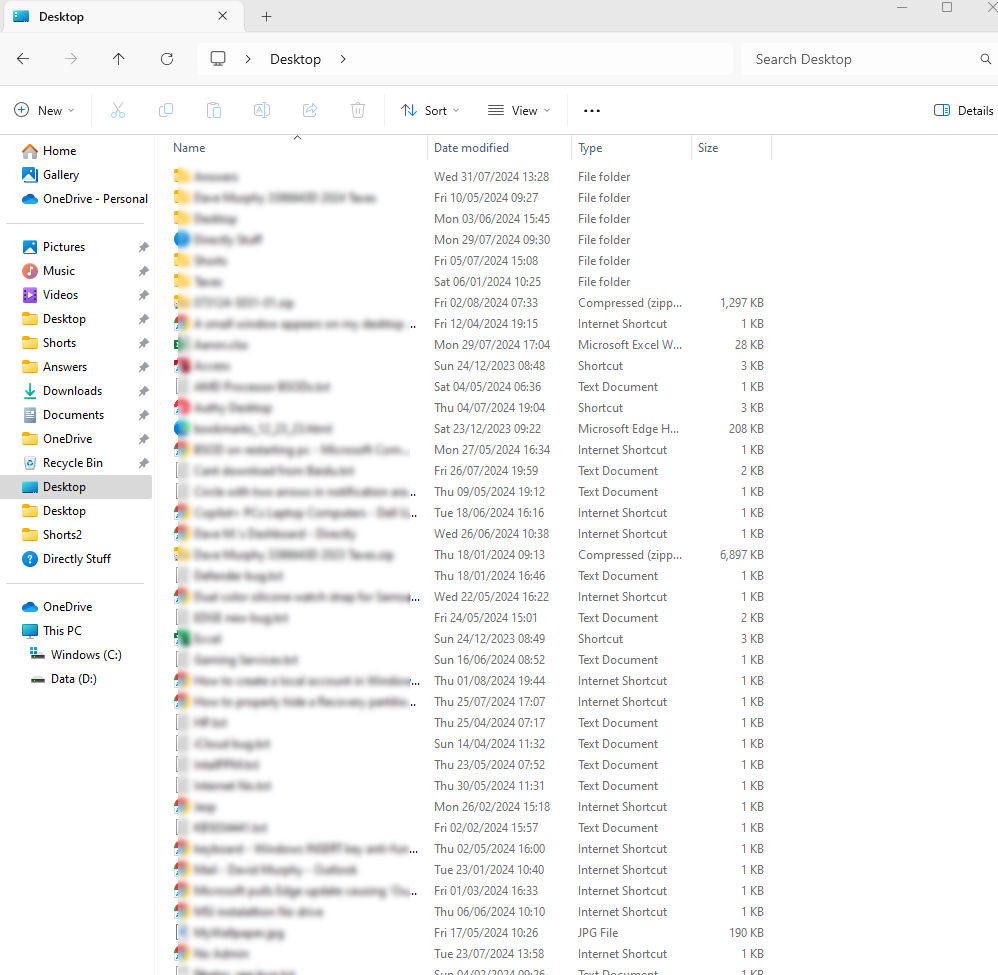Screen dimensions: 998x975
Task: Open the View dropdown
Action: (518, 110)
